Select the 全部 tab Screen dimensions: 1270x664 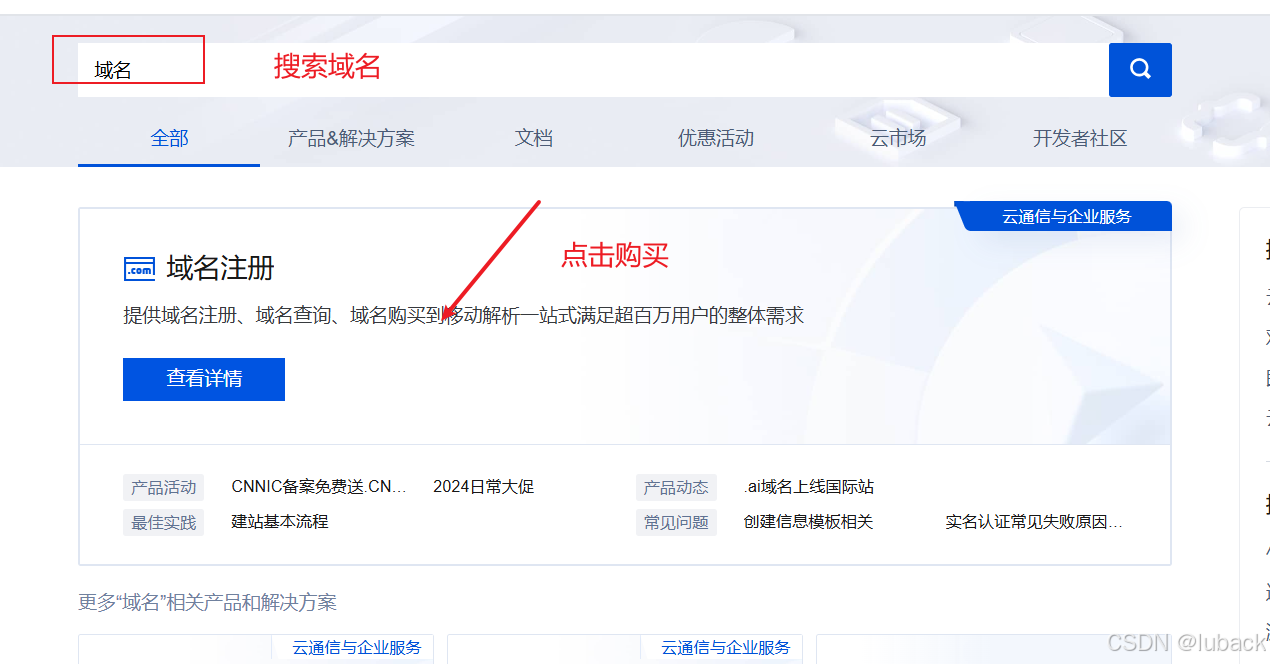click(x=168, y=138)
